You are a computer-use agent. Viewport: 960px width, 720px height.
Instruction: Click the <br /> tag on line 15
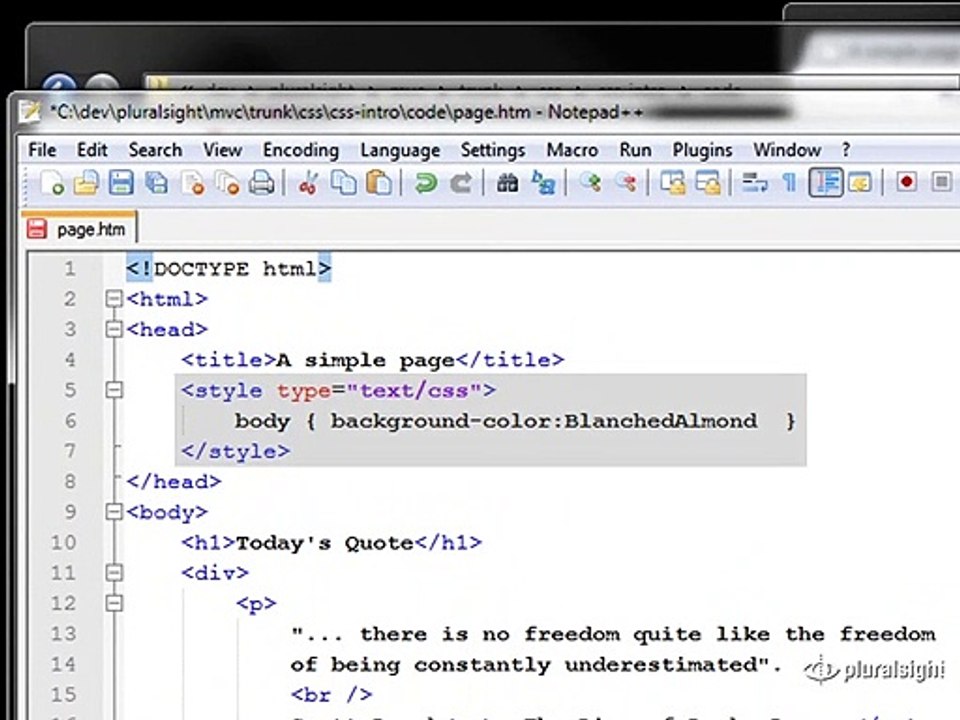(x=331, y=695)
